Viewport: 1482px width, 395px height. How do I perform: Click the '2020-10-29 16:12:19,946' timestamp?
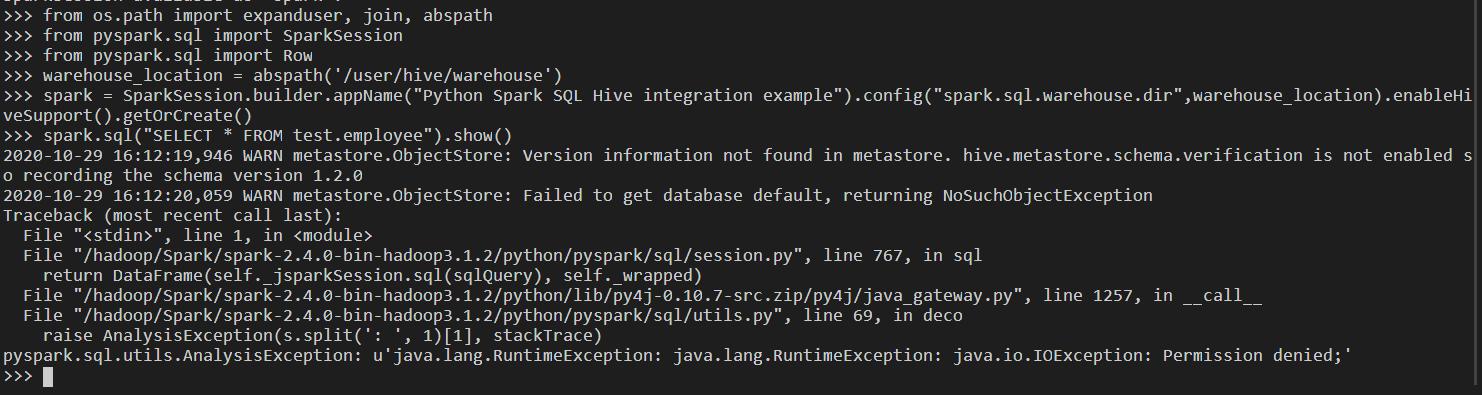117,155
